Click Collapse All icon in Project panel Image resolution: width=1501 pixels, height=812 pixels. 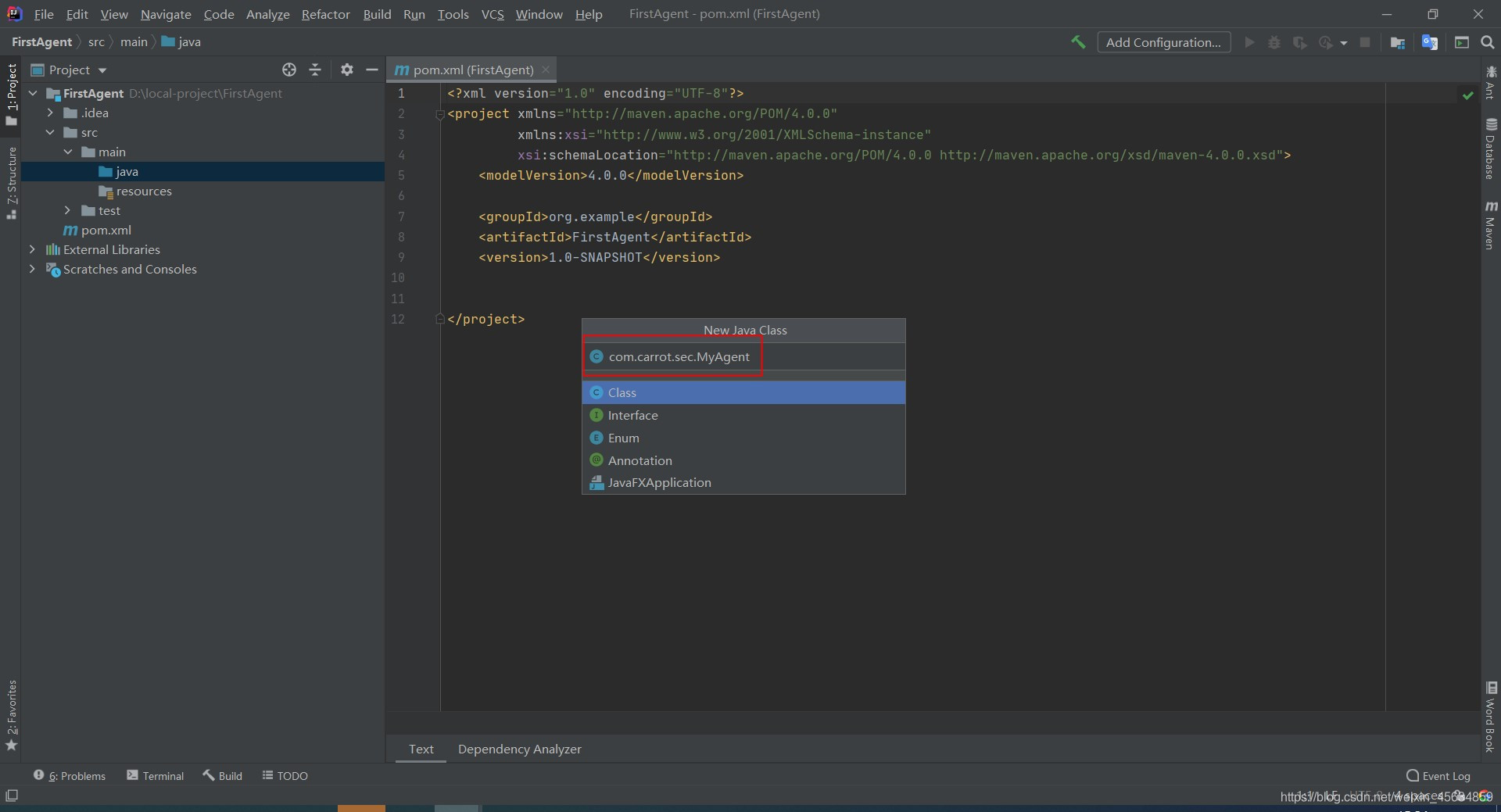(x=315, y=70)
